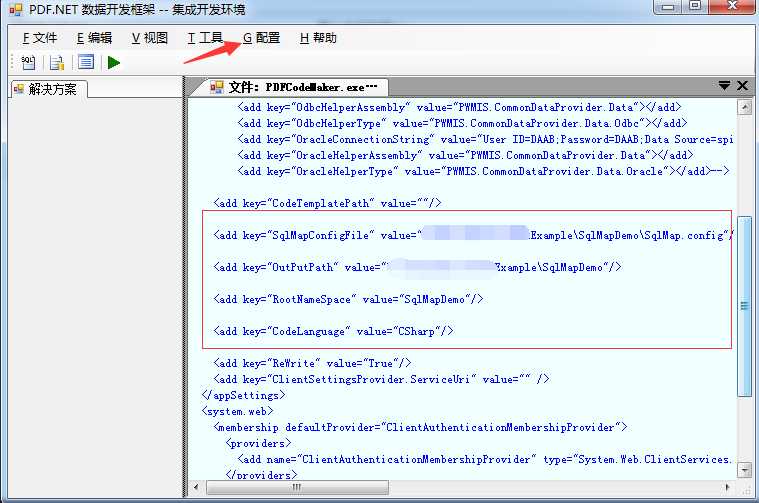Click the green run arrow icon
This screenshot has height=503, width=759.
click(114, 62)
